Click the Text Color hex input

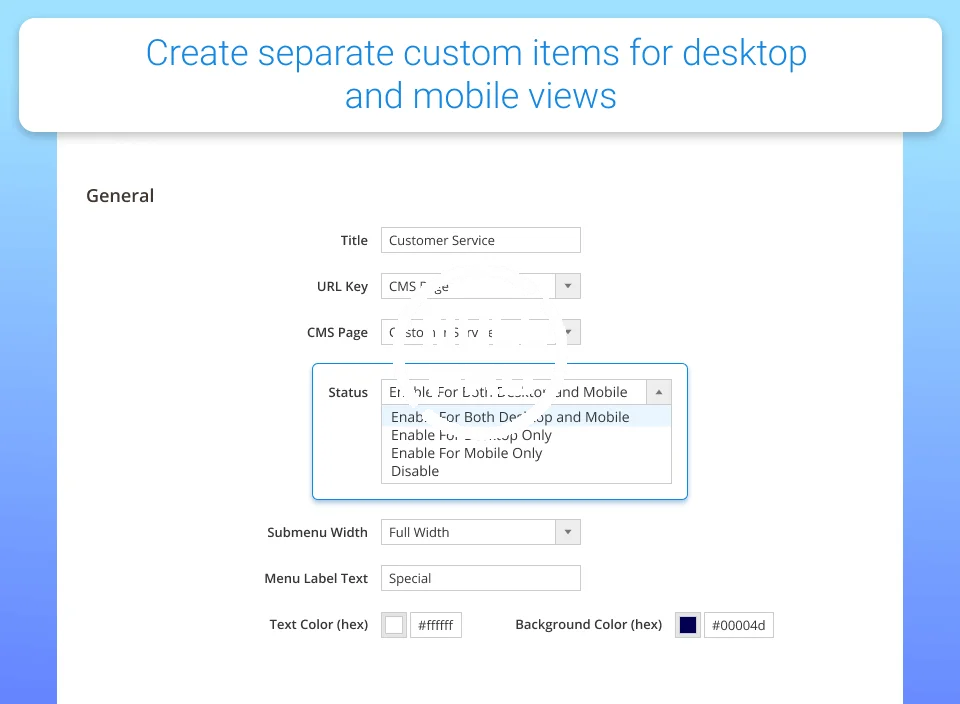click(x=436, y=625)
